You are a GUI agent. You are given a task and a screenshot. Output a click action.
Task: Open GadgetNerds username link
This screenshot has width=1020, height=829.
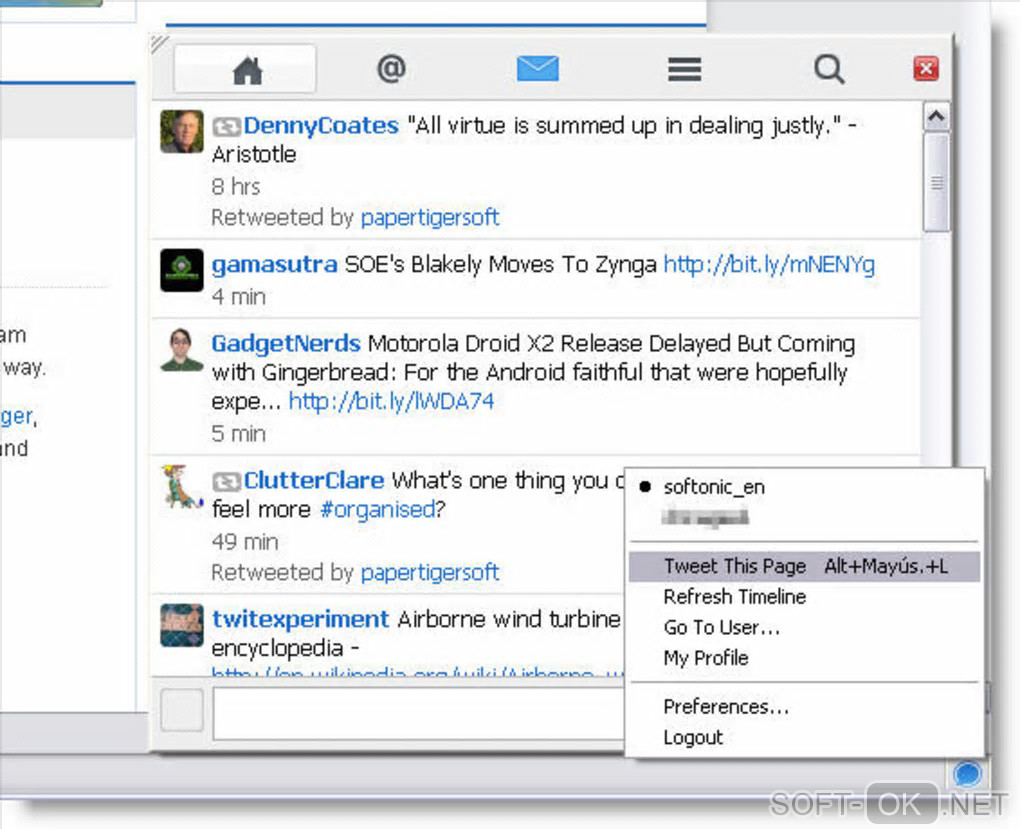286,343
